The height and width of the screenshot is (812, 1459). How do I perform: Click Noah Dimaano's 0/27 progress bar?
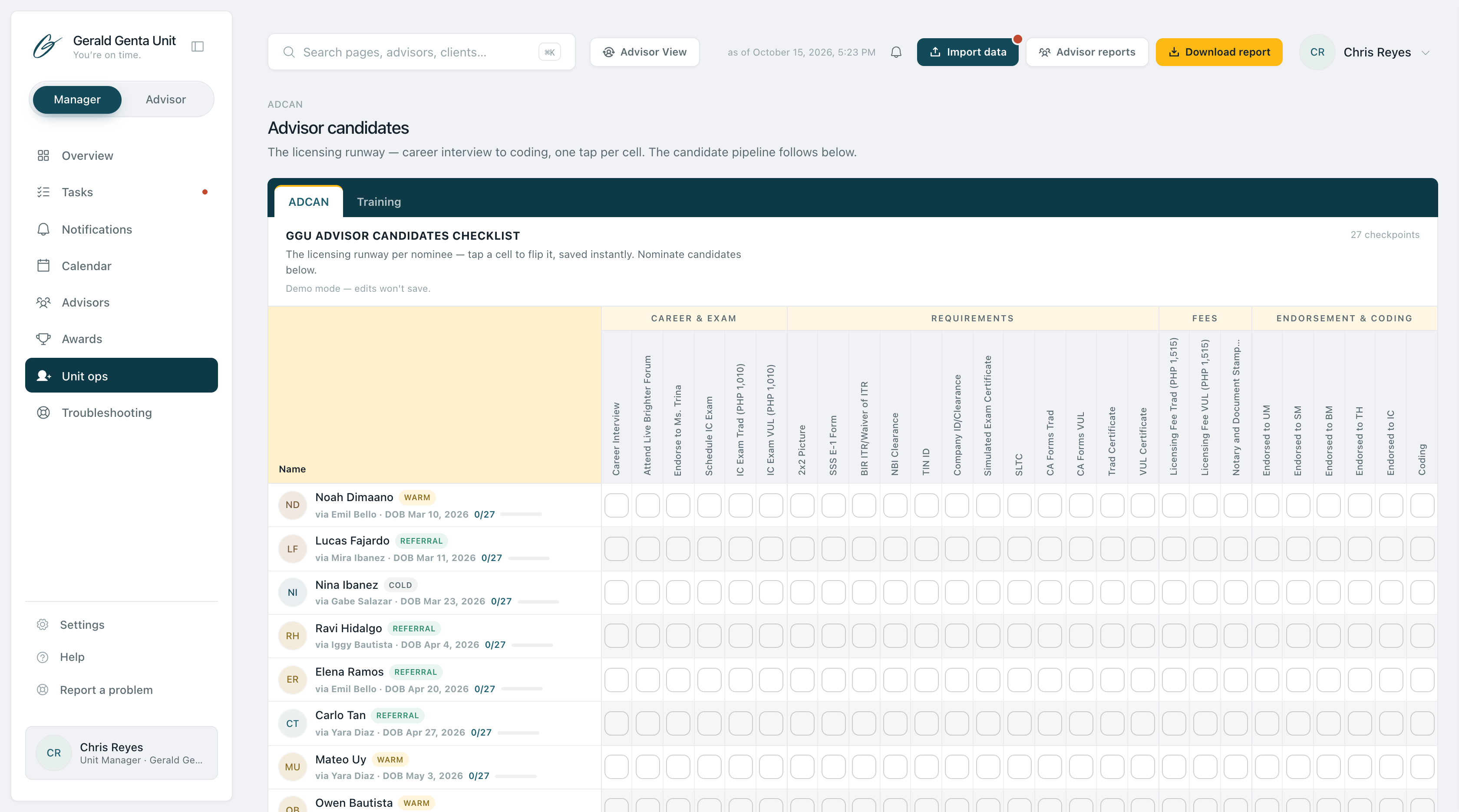[x=521, y=514]
